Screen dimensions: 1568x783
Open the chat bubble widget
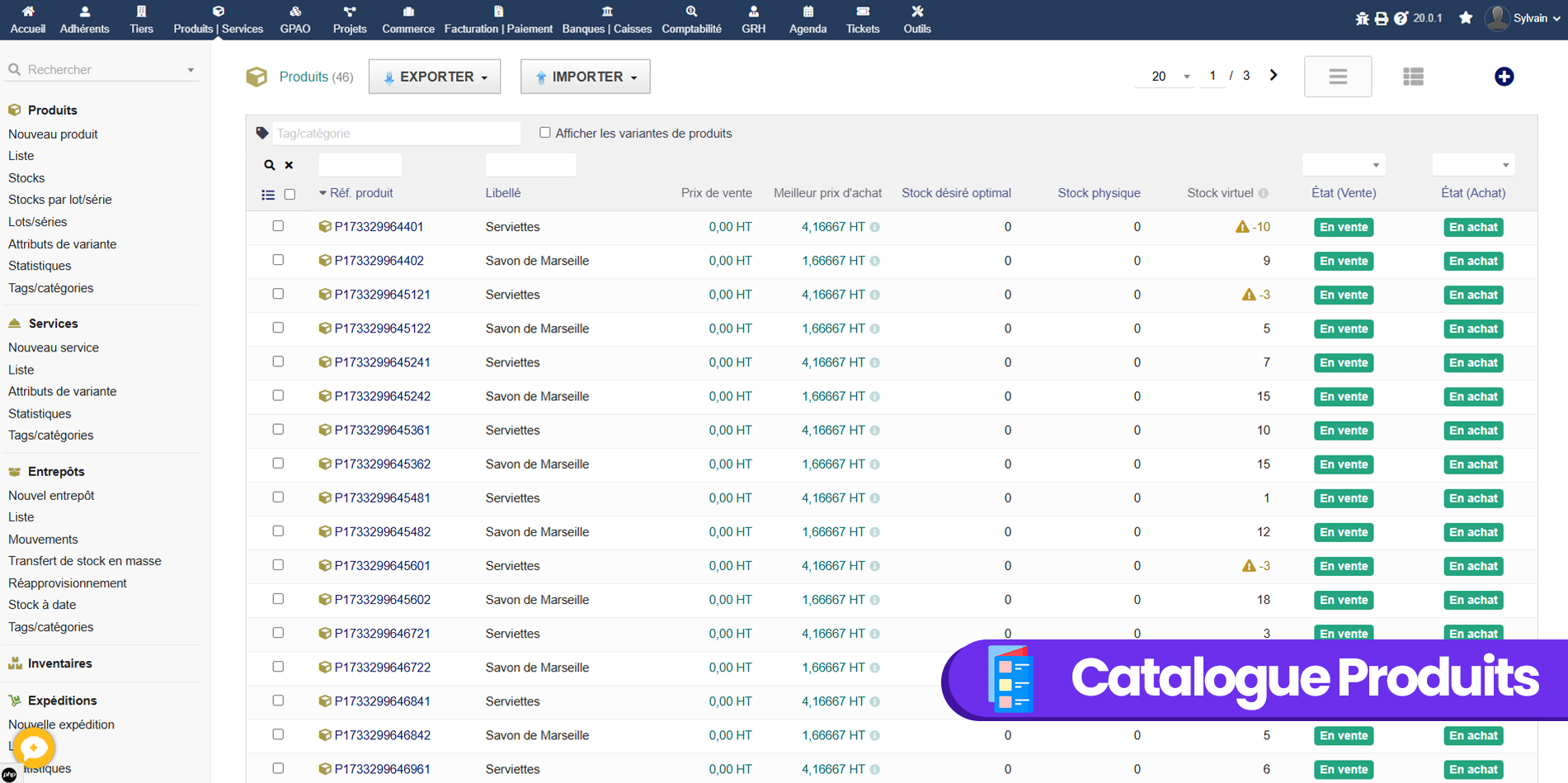(x=34, y=748)
